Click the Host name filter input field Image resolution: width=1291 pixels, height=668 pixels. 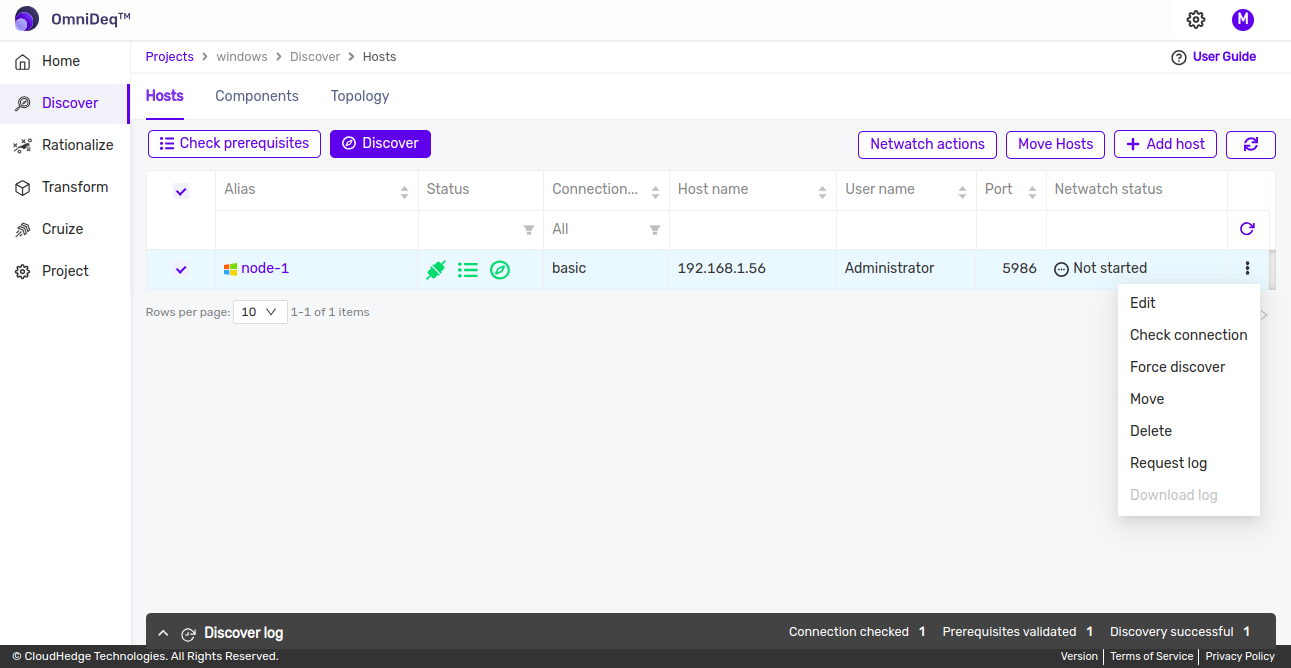752,229
